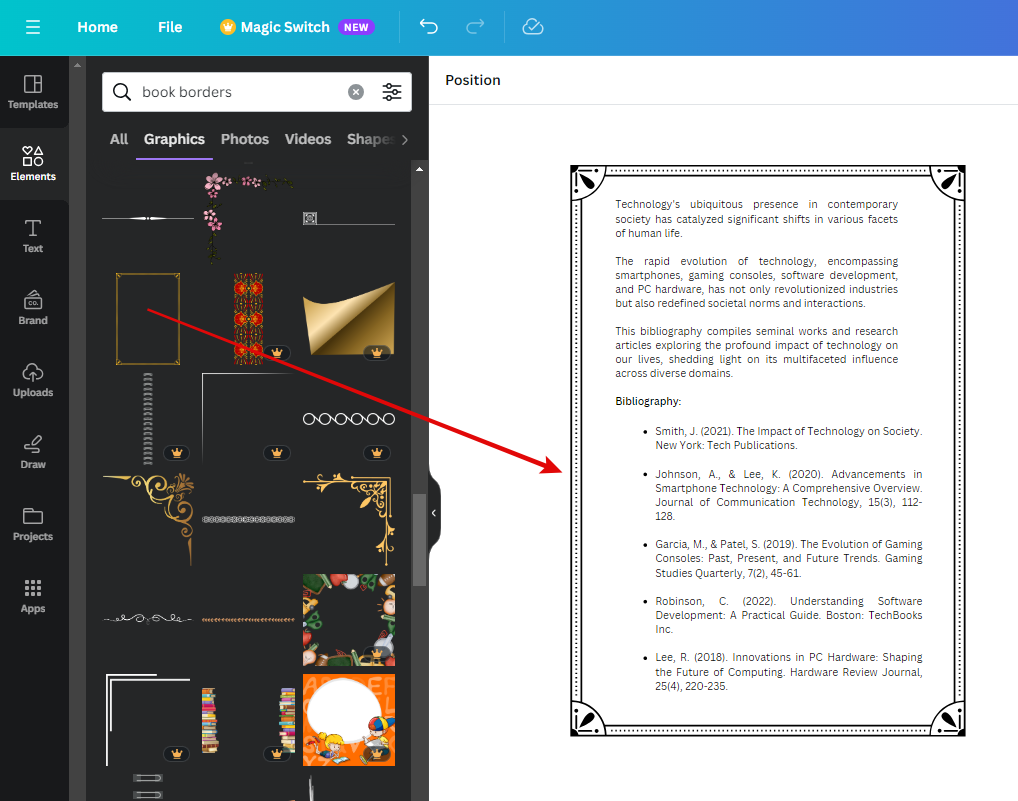Select the thin white divider line graphic
1018x801 pixels.
(x=148, y=218)
